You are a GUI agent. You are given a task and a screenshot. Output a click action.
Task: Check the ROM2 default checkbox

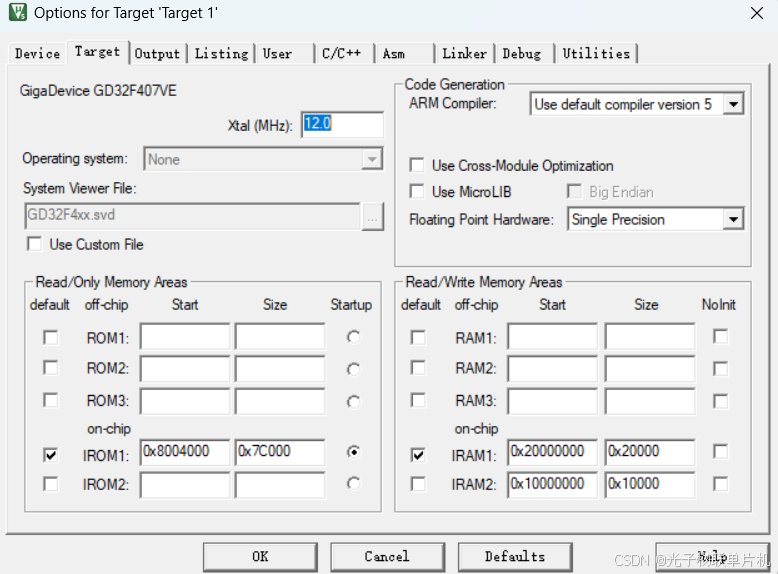click(x=51, y=368)
